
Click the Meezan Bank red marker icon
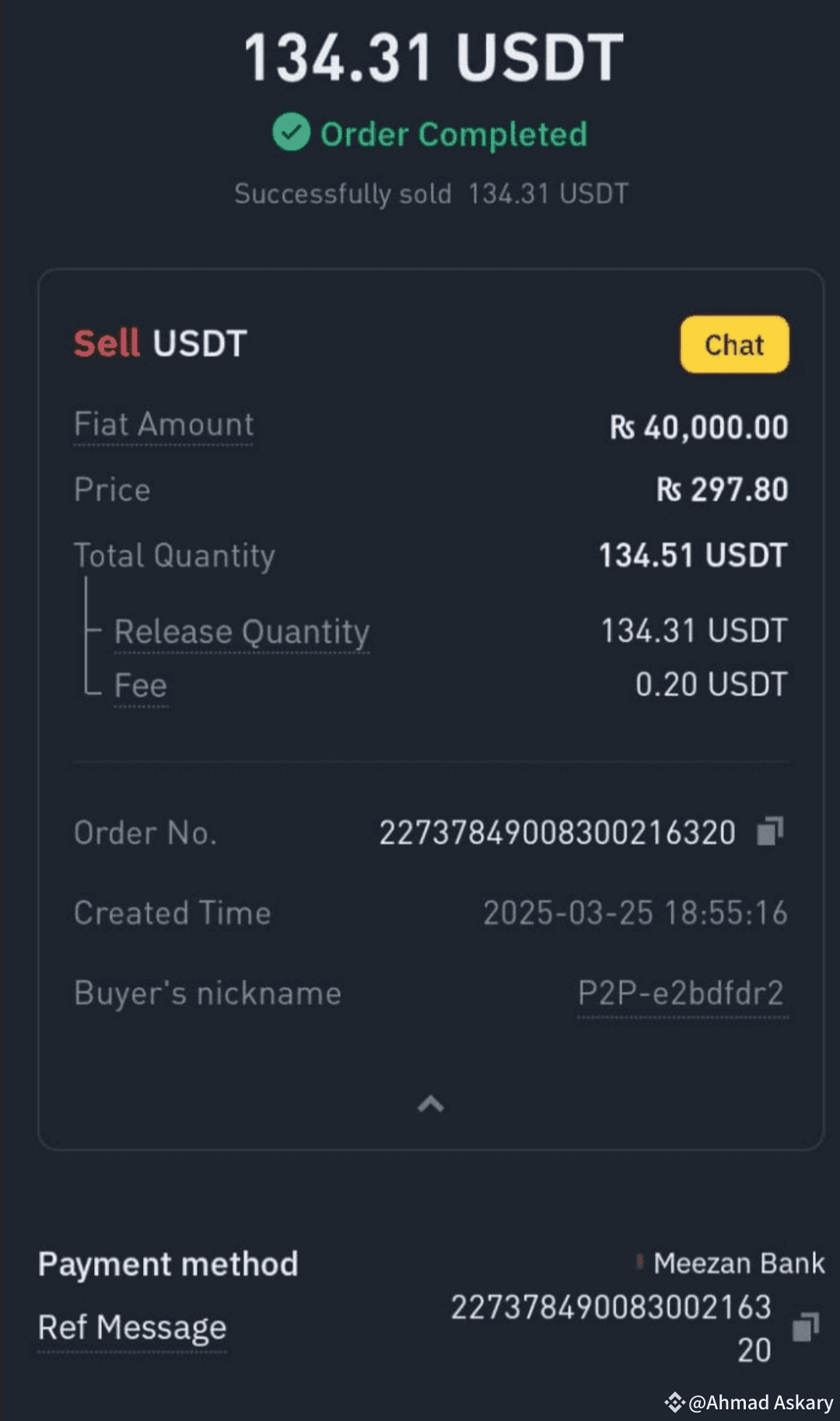639,1262
